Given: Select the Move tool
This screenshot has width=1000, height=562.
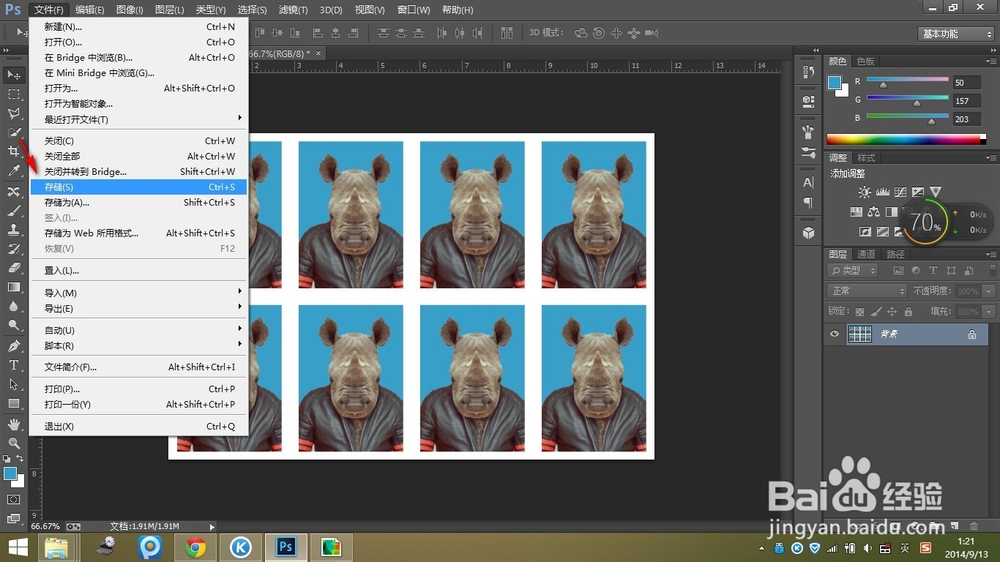Looking at the screenshot, I should point(13,75).
